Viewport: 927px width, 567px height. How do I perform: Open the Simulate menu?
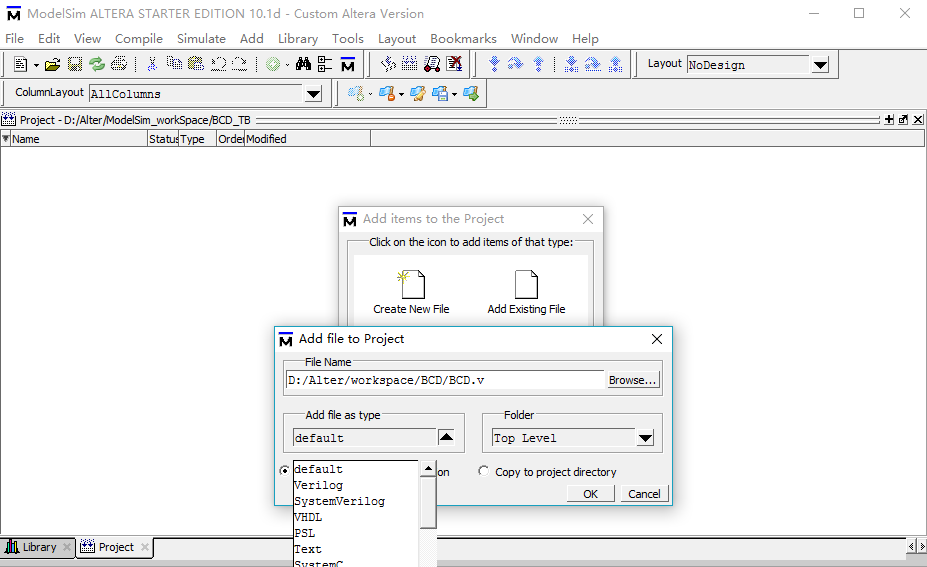pos(201,38)
